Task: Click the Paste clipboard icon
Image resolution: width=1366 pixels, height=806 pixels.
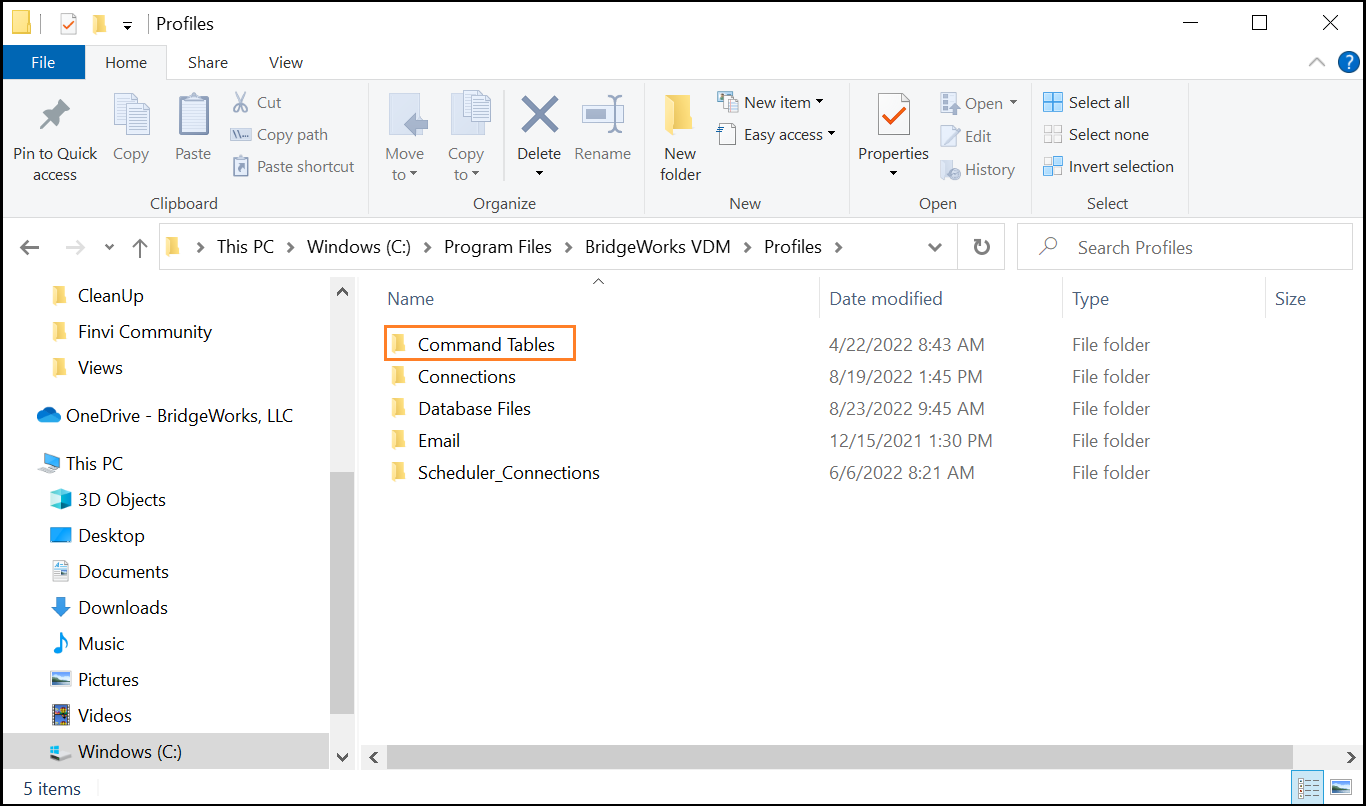Action: (193, 115)
